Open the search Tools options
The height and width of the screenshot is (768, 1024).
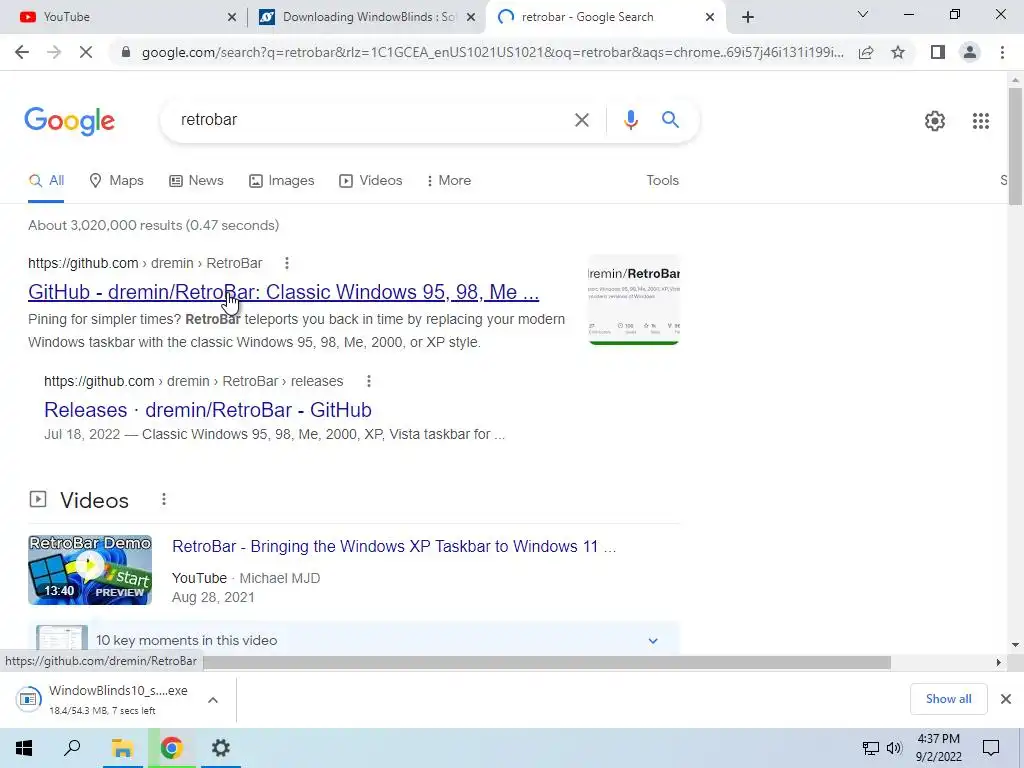(x=662, y=180)
